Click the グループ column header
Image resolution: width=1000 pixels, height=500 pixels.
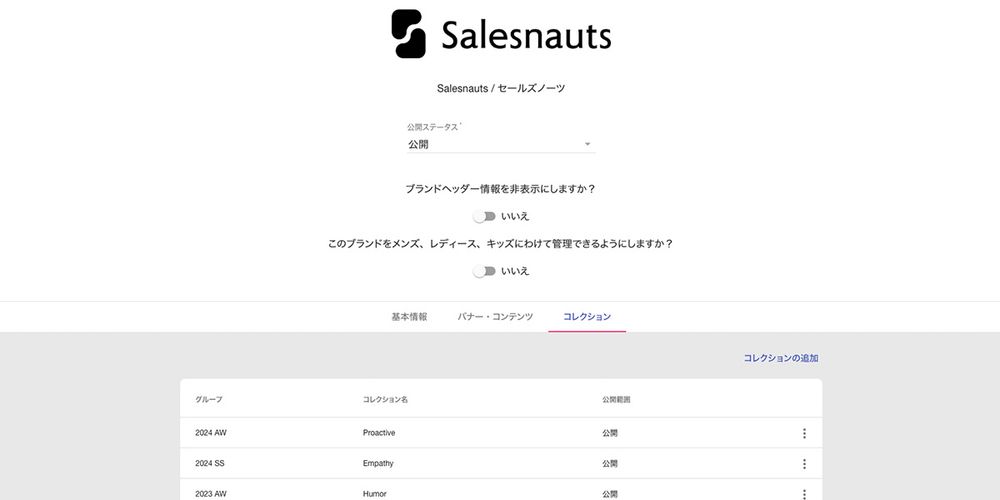click(x=209, y=400)
